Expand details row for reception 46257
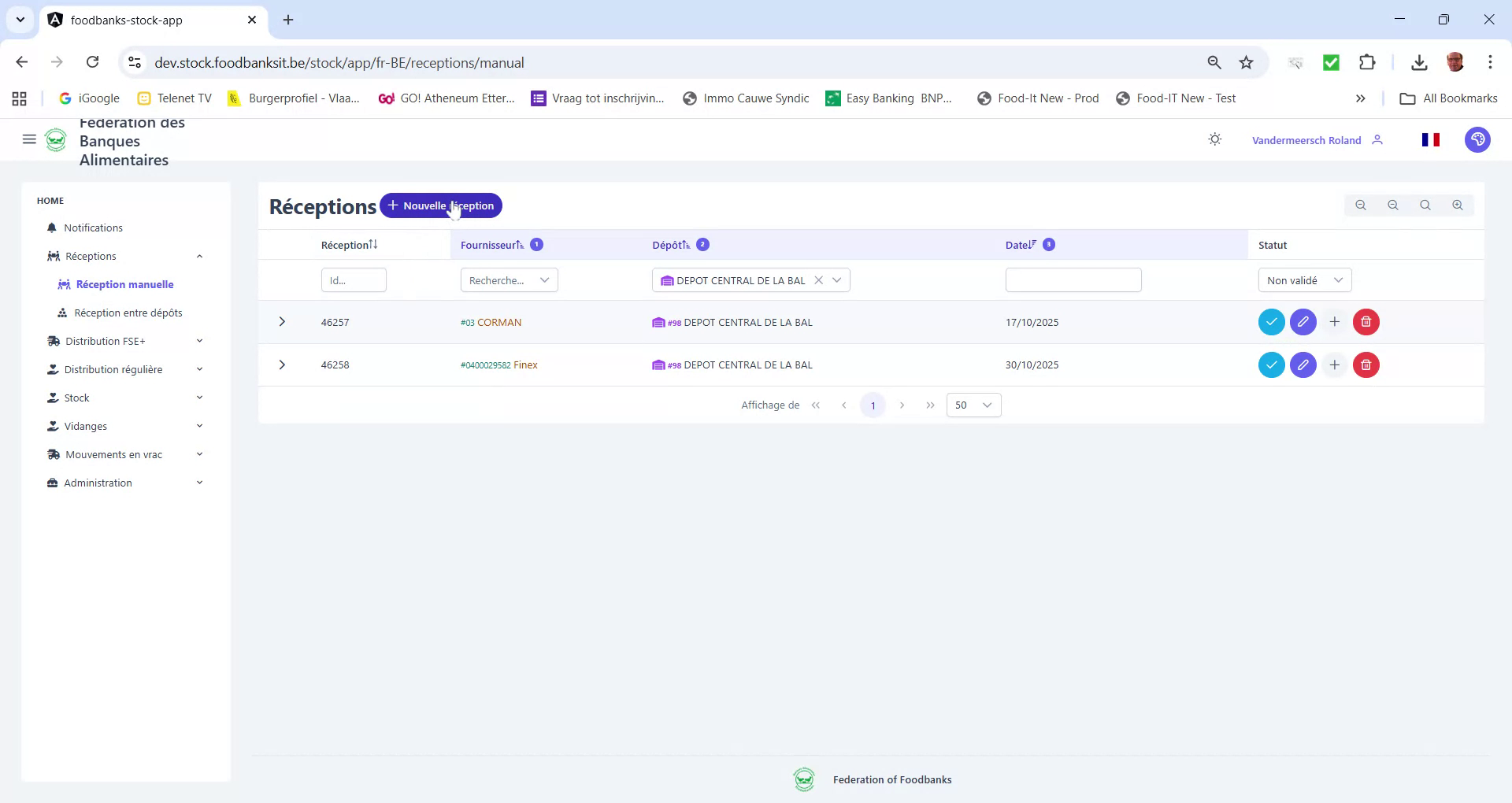The width and height of the screenshot is (1512, 803). pyautogui.click(x=282, y=321)
